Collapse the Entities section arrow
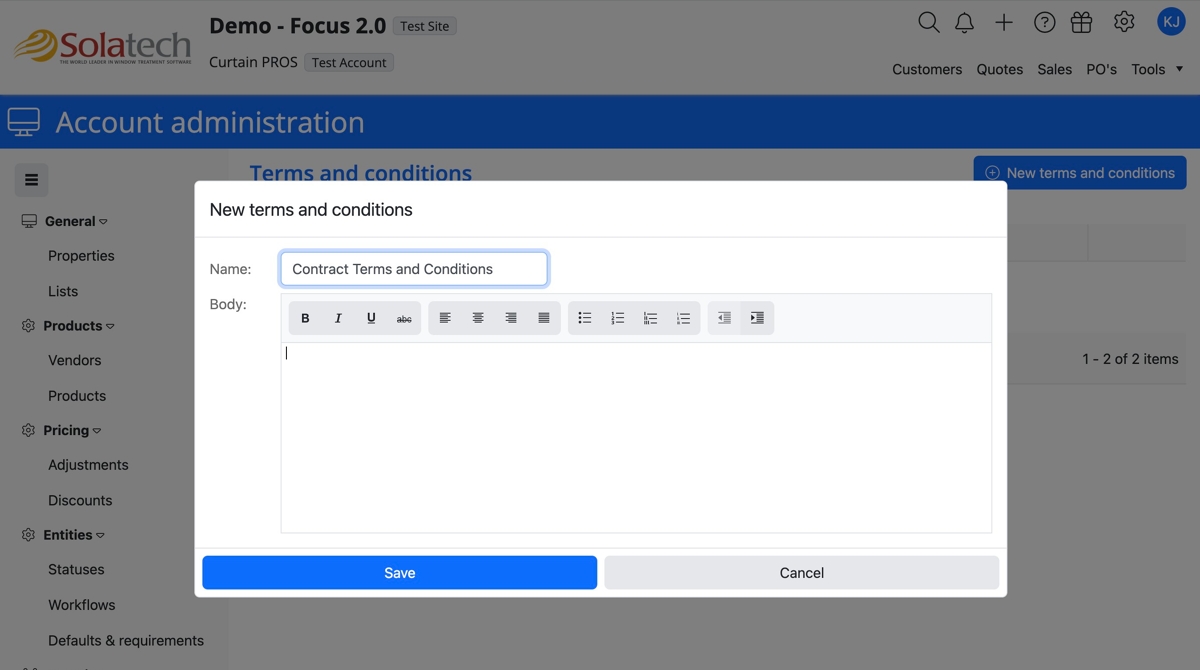This screenshot has width=1200, height=670. 100,536
